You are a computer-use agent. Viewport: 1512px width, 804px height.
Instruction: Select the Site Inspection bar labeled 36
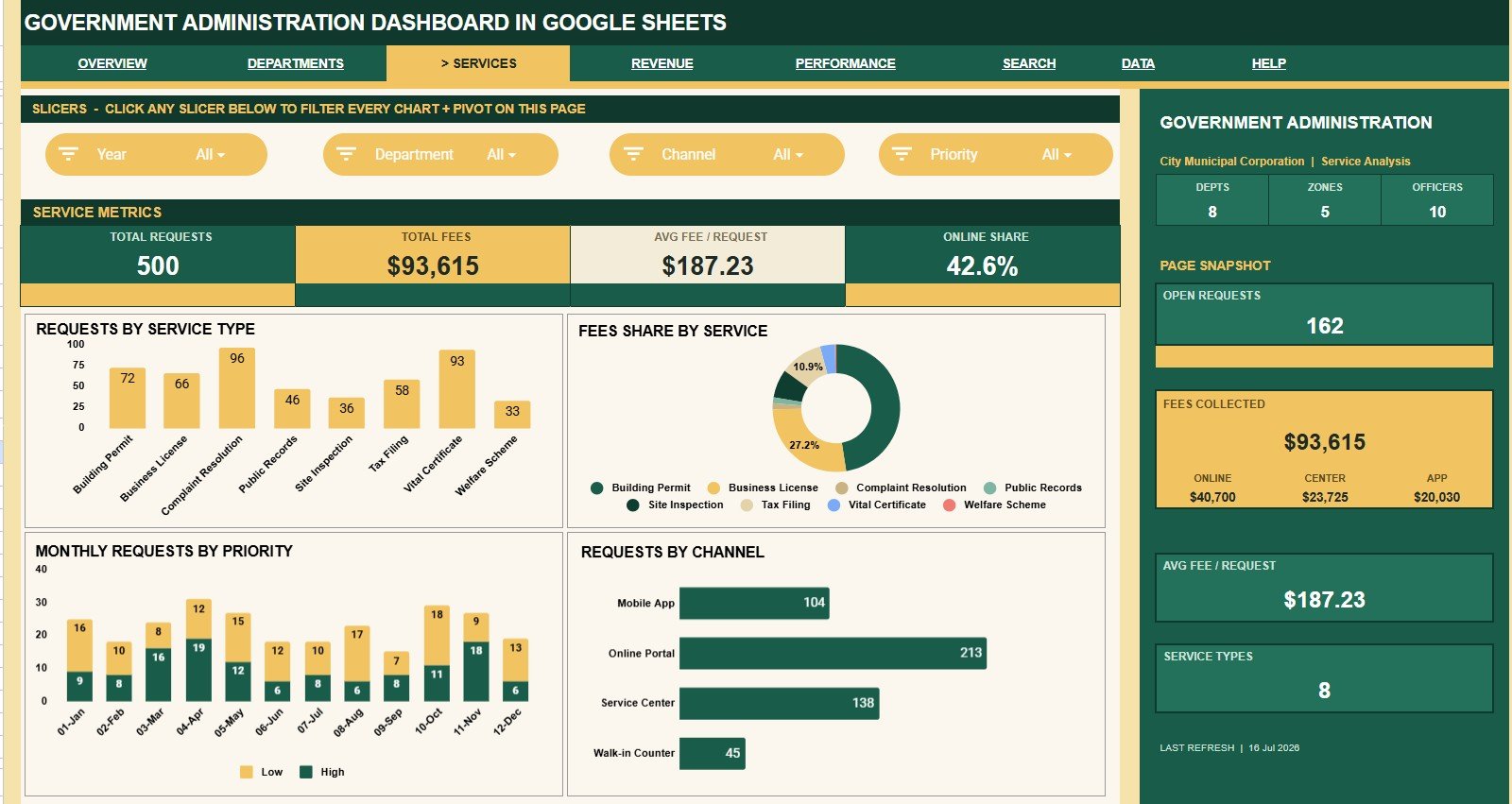(x=347, y=413)
